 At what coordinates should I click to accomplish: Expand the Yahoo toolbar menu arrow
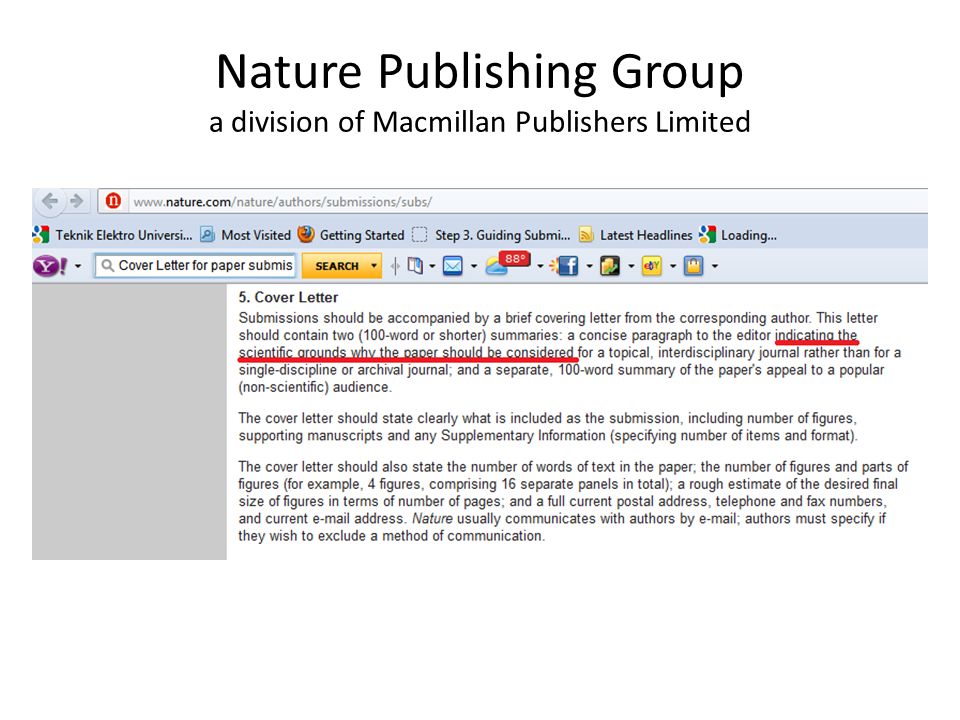78,266
